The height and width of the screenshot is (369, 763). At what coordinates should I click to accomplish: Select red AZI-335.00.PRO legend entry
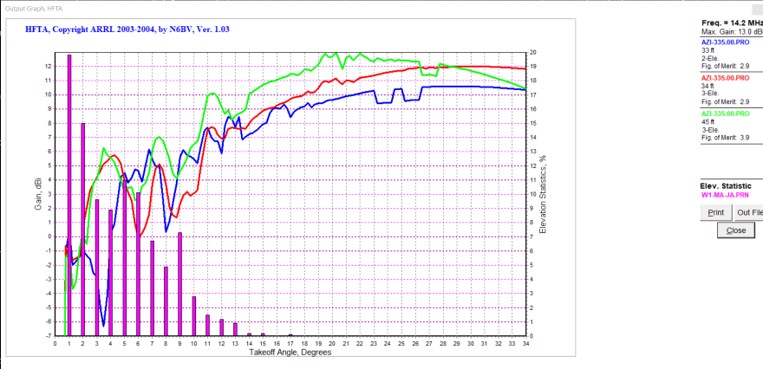(x=725, y=78)
